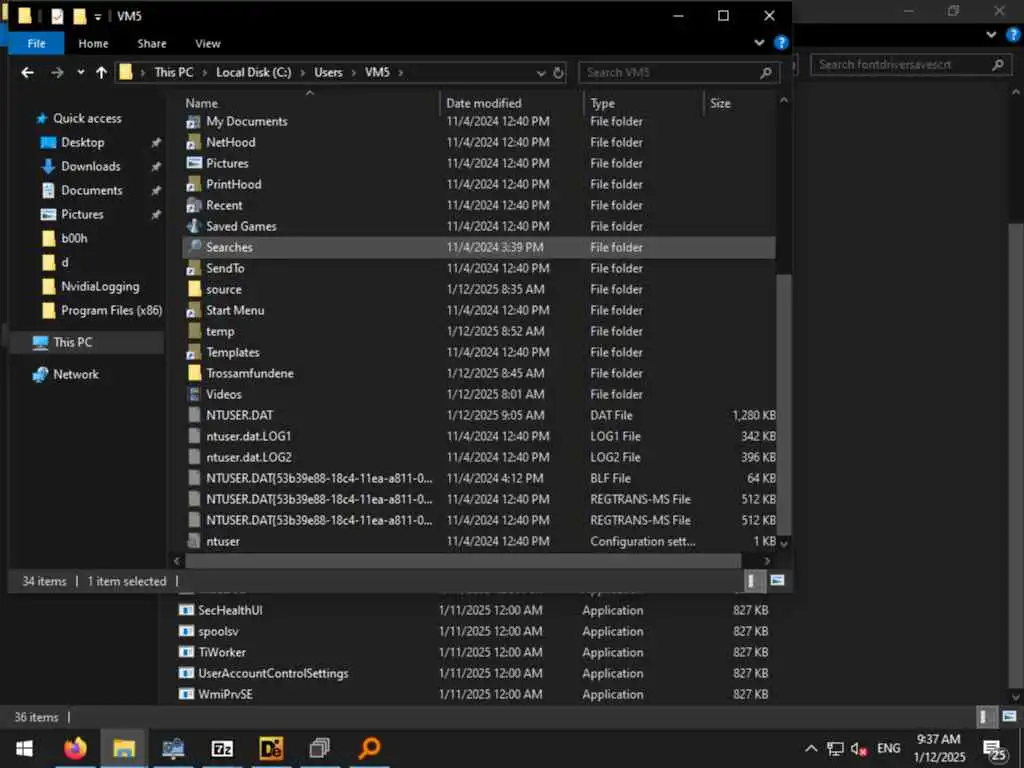Open Task View on the taskbar
This screenshot has width=1024, height=768.
[320, 748]
